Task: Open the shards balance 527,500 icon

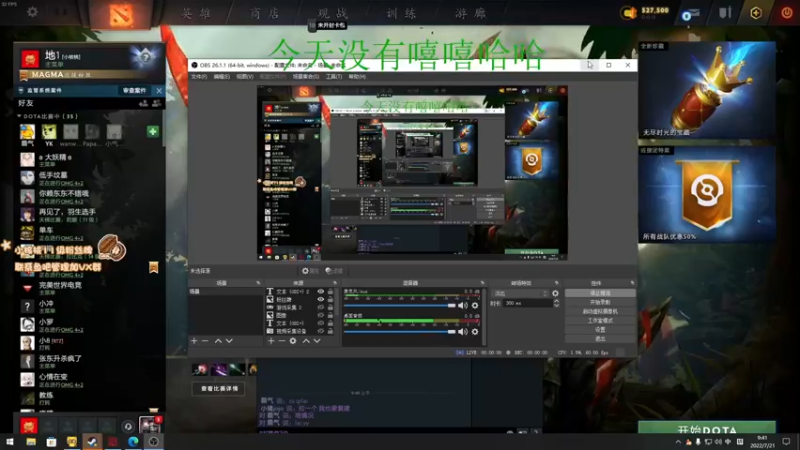Action: (x=629, y=13)
